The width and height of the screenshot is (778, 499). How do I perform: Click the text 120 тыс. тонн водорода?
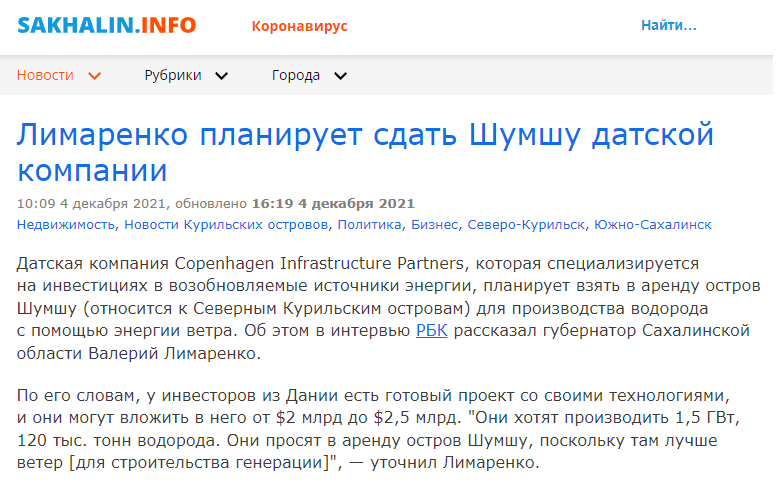[119, 440]
